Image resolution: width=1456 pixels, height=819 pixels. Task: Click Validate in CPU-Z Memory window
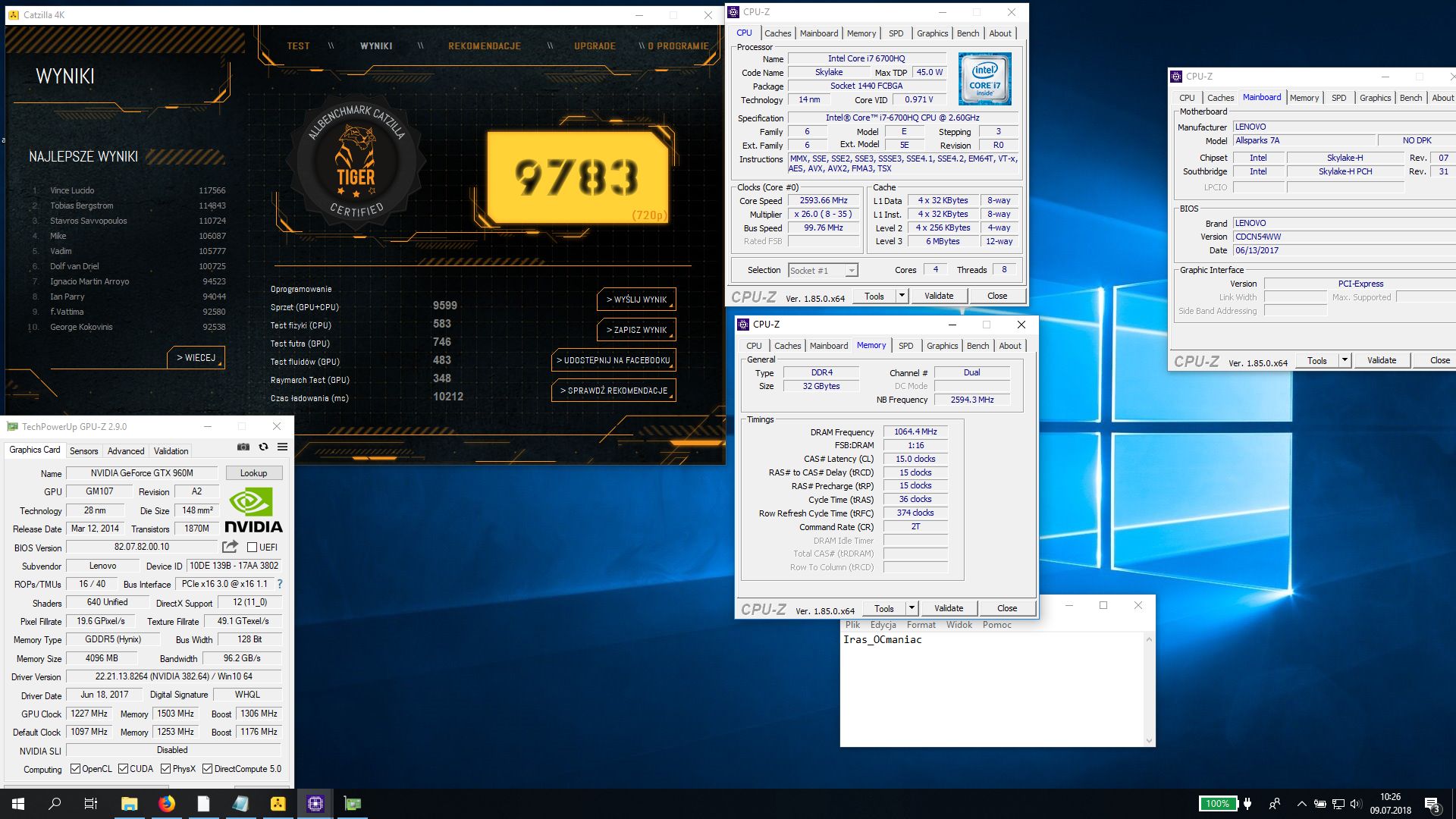click(x=948, y=608)
